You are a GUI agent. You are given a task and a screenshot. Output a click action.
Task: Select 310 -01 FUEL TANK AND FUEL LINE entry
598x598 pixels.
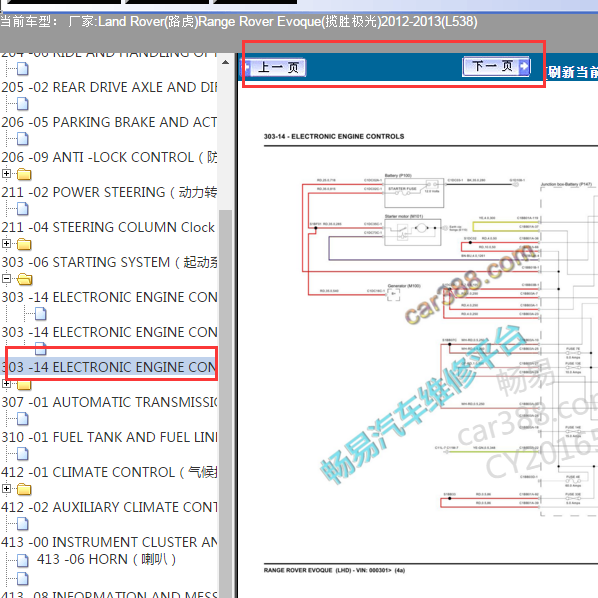tap(109, 437)
